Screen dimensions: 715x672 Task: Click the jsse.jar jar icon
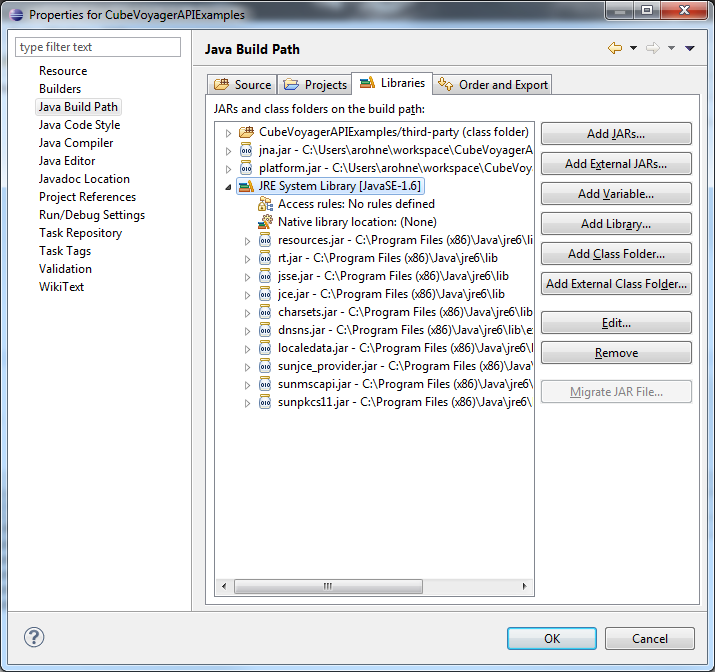[x=265, y=276]
